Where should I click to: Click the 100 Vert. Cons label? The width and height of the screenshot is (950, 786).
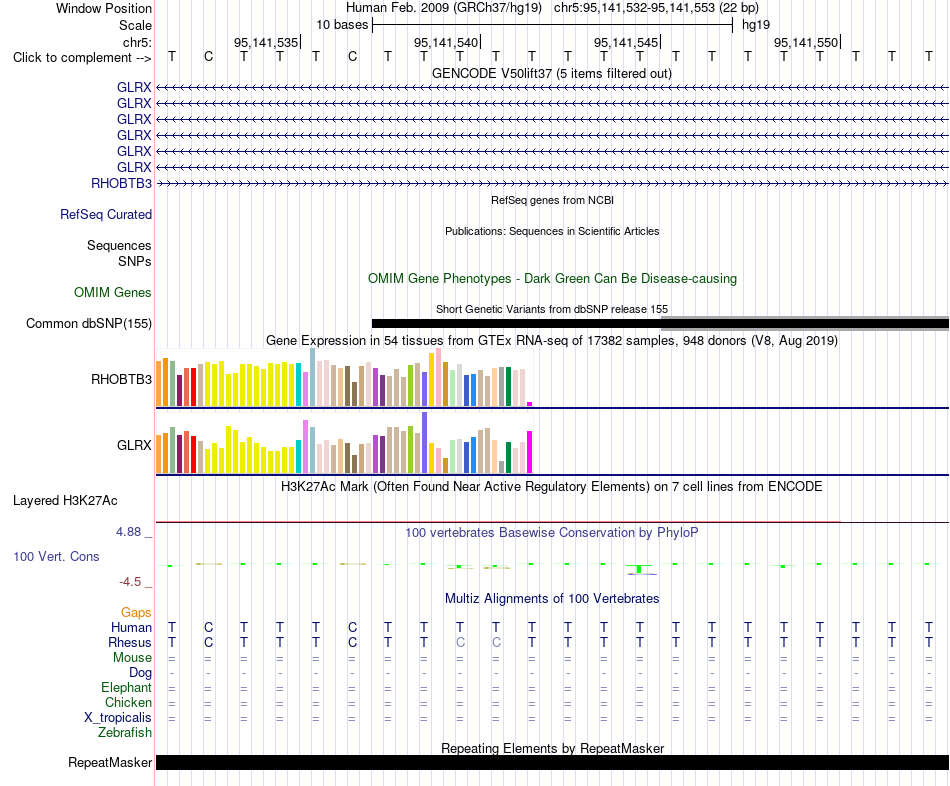[x=56, y=556]
